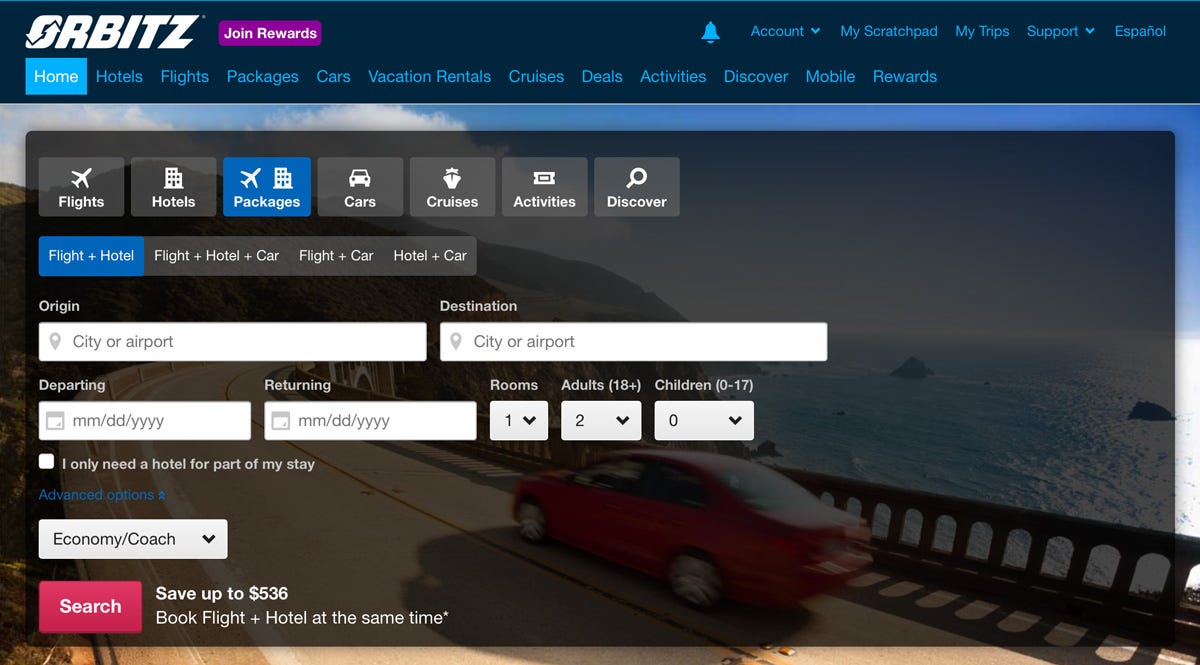Click the Returning date field
Image resolution: width=1200 pixels, height=665 pixels.
point(370,421)
